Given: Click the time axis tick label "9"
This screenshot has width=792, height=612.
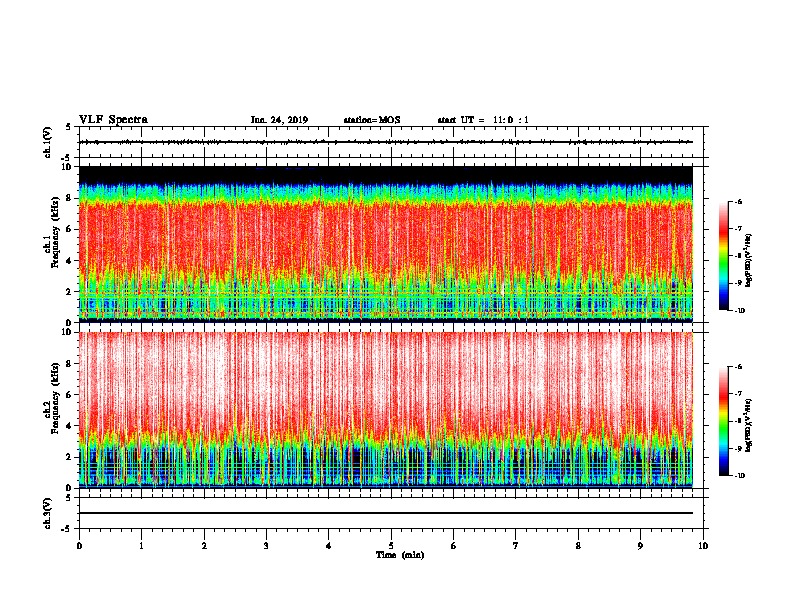Looking at the screenshot, I should [640, 546].
